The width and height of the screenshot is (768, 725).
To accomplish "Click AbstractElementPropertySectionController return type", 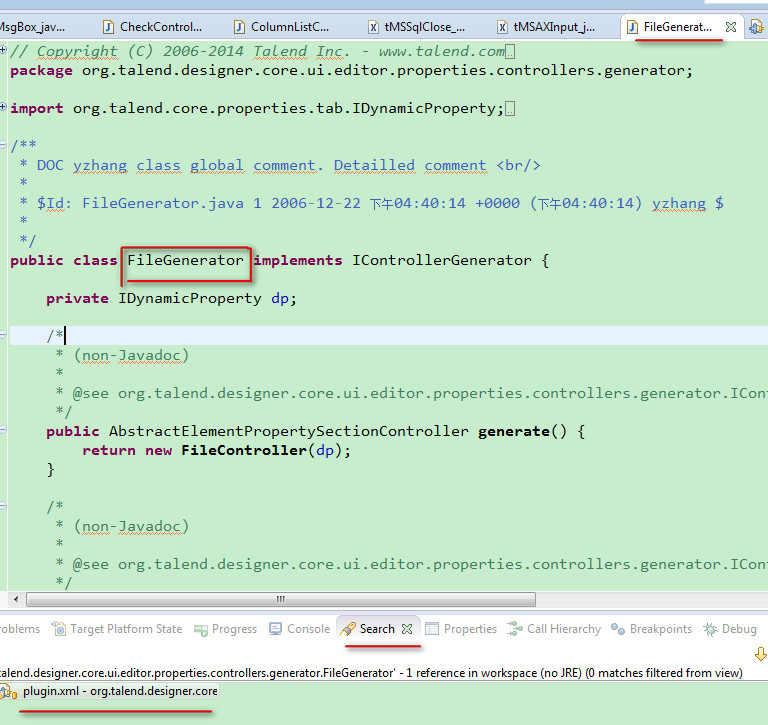I will click(x=288, y=431).
